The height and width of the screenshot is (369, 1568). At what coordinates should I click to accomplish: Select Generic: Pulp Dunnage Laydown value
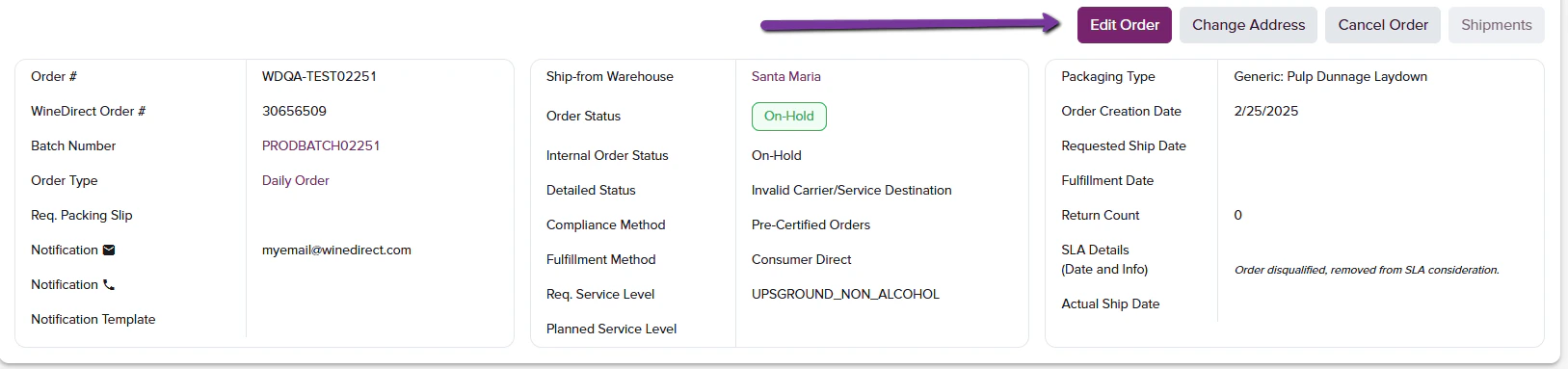pos(1331,76)
